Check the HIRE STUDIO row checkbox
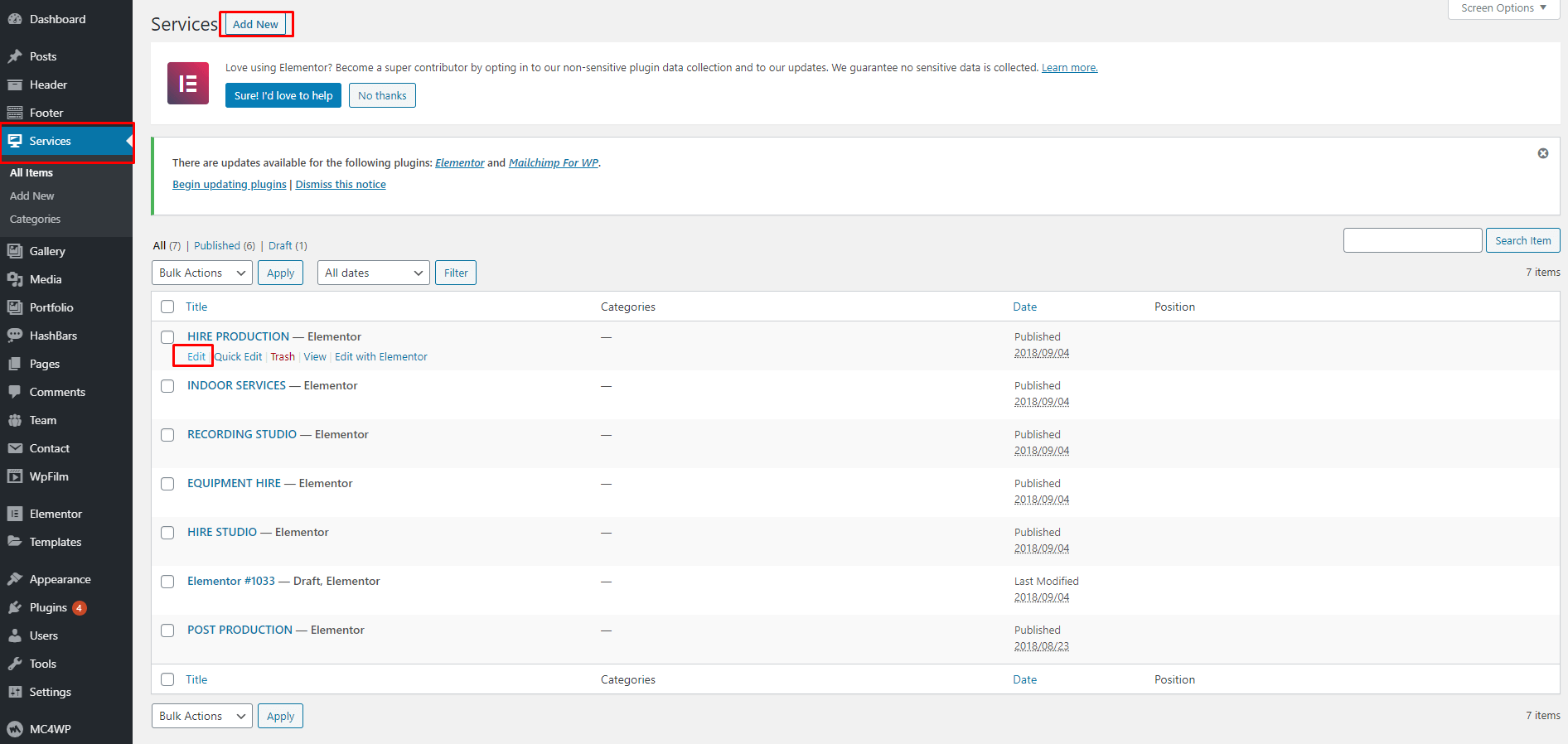 tap(167, 533)
